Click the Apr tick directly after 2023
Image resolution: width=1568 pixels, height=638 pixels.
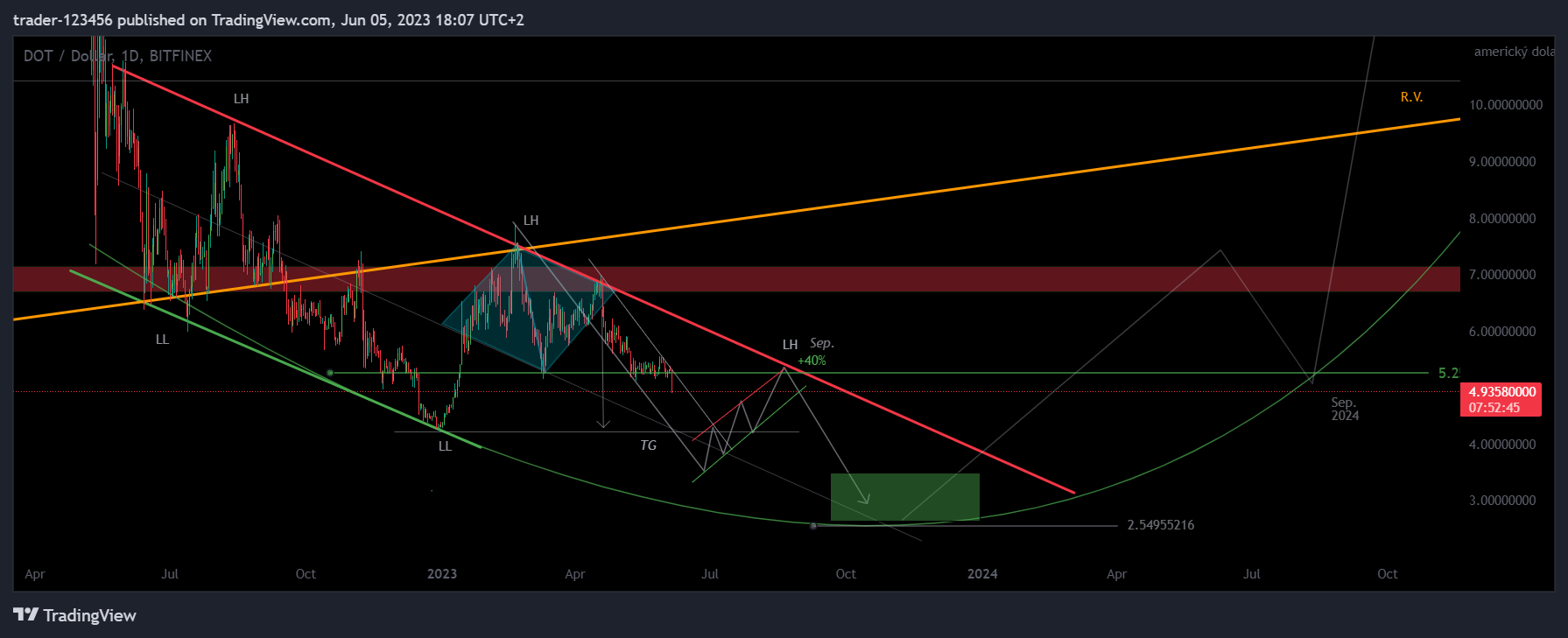pos(575,574)
